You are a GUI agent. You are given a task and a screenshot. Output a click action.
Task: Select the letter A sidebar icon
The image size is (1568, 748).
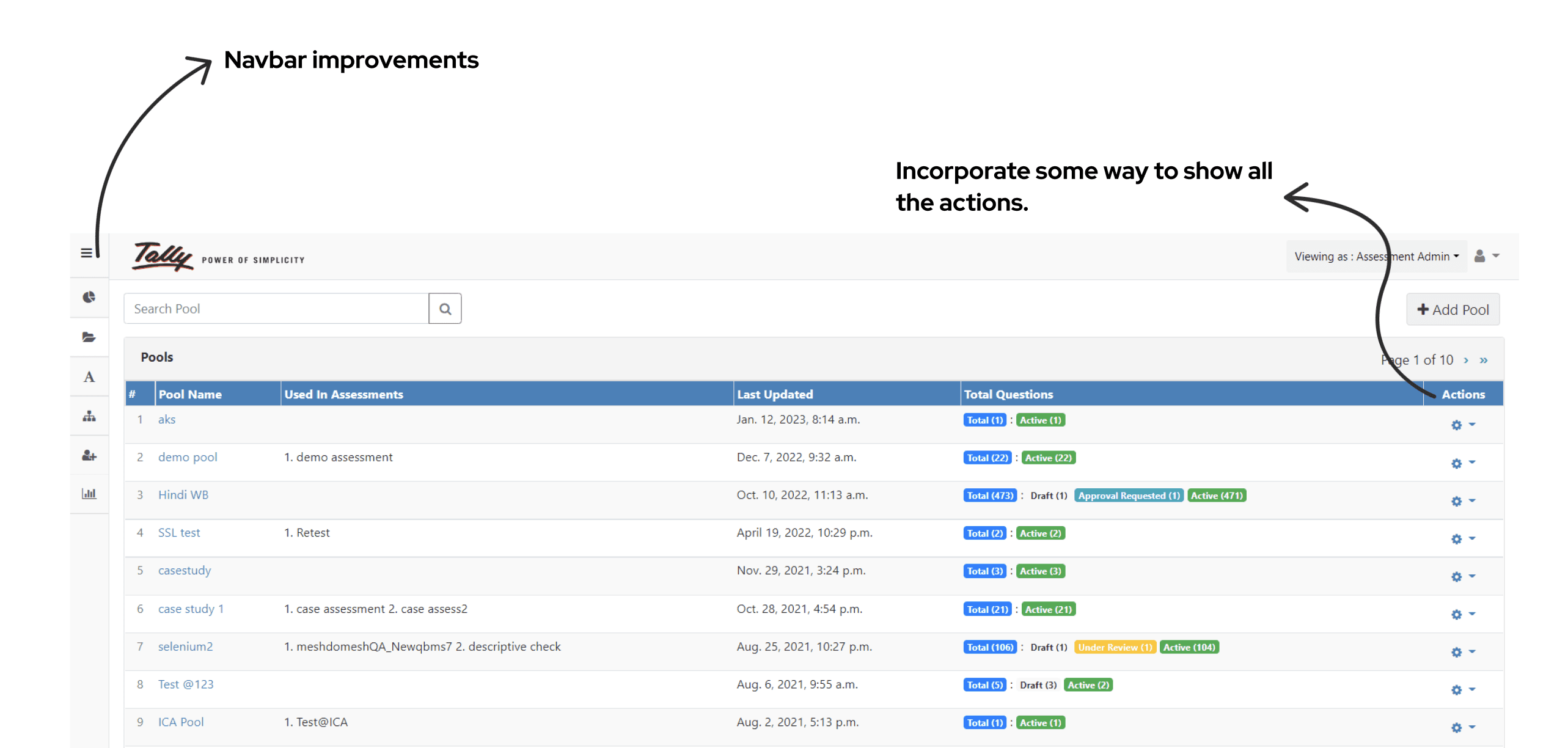tap(89, 377)
